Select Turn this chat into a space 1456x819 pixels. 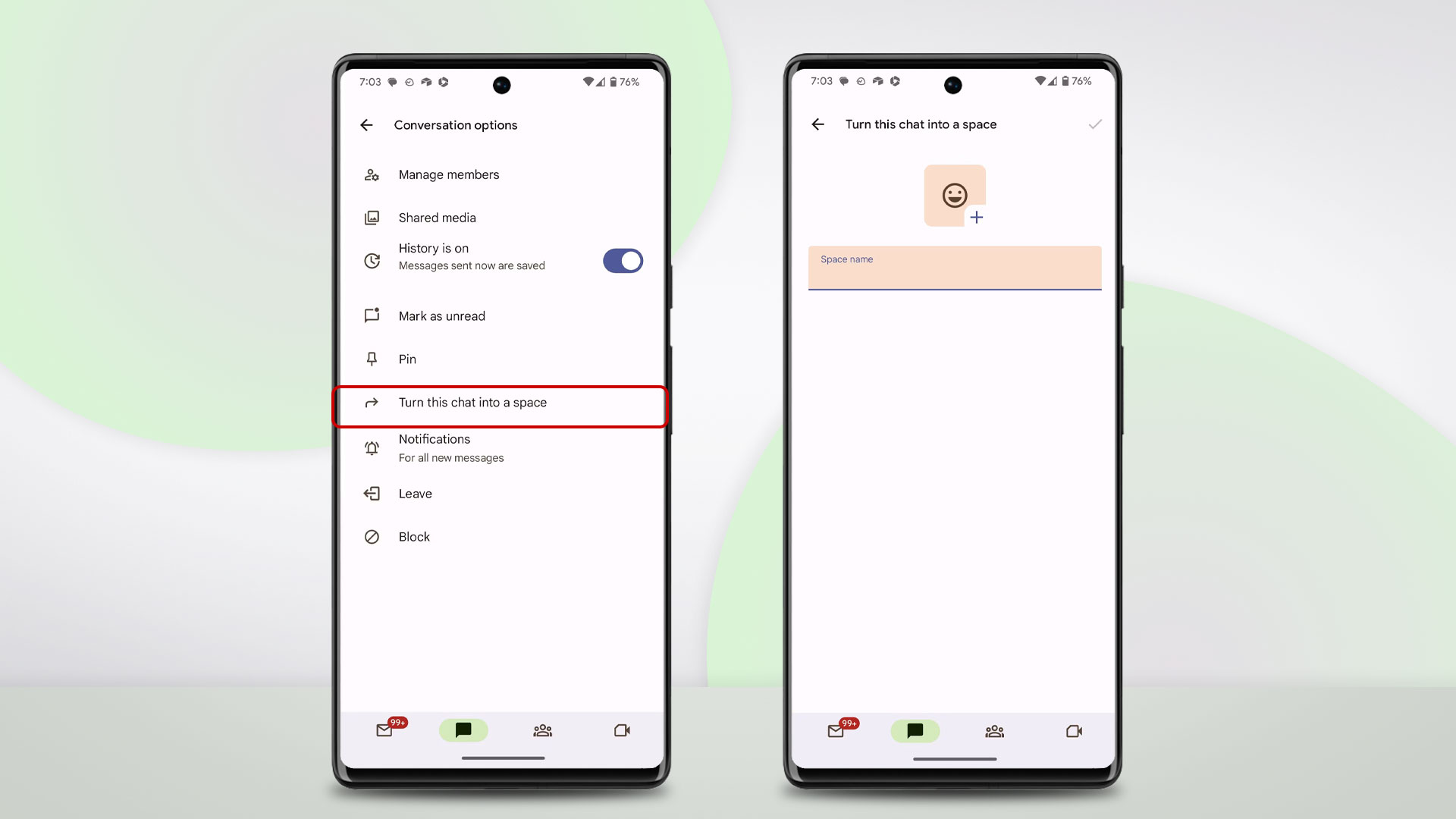coord(500,402)
